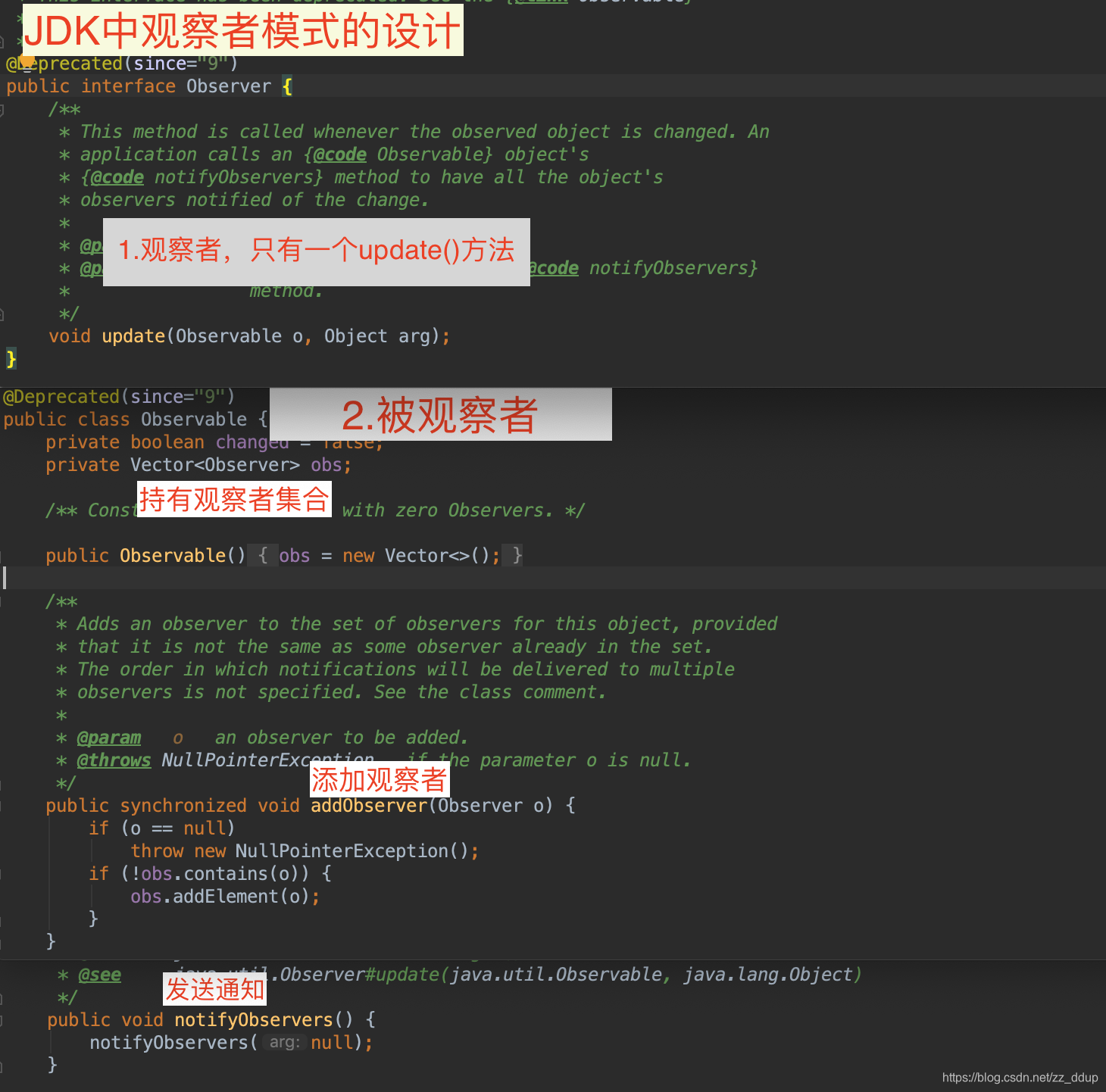Click 'observers notified of the change.' comment line
Screen dimensions: 1106x1092
tap(255, 200)
